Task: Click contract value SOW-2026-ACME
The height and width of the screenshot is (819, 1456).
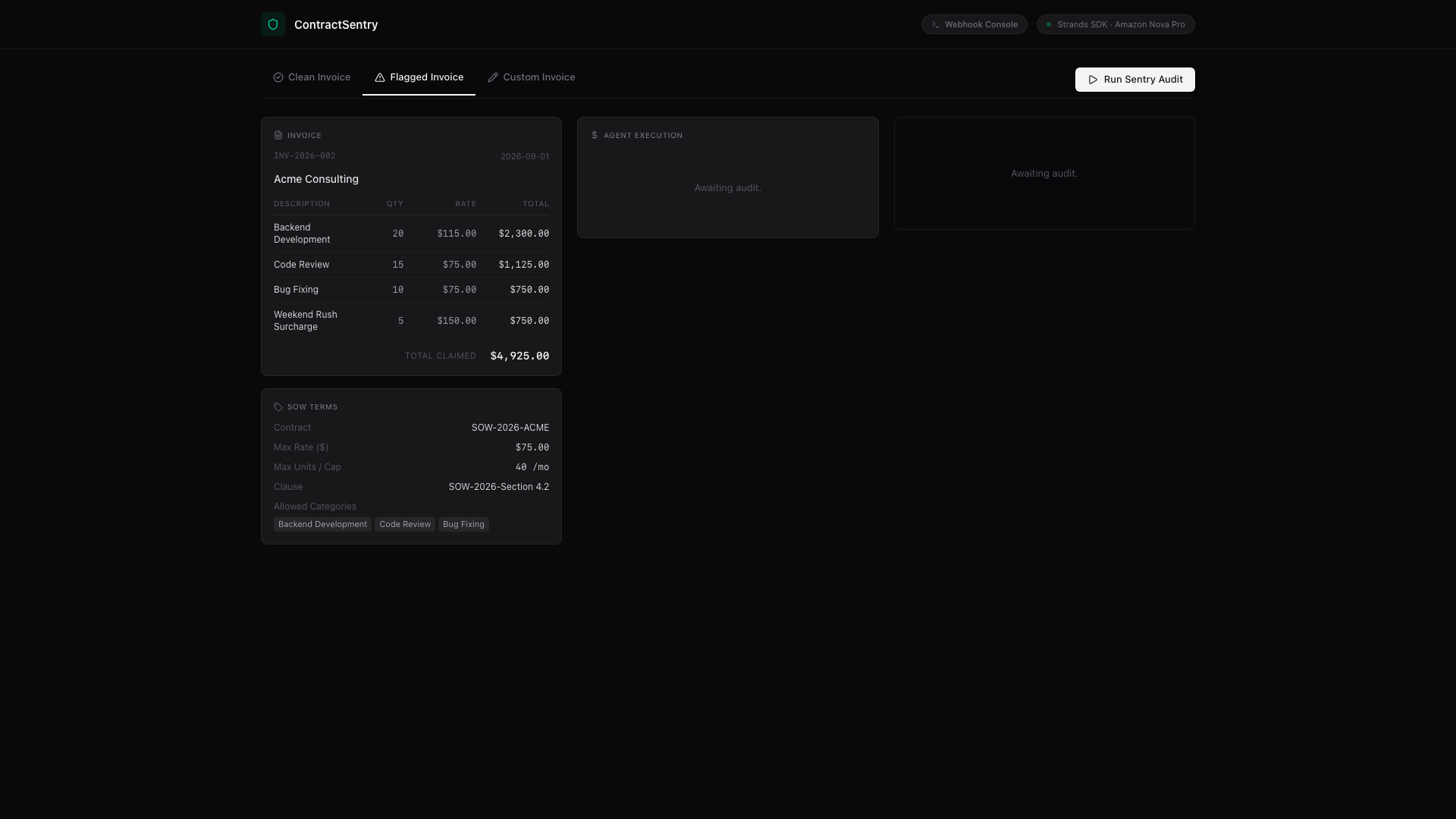Action: coord(510,428)
